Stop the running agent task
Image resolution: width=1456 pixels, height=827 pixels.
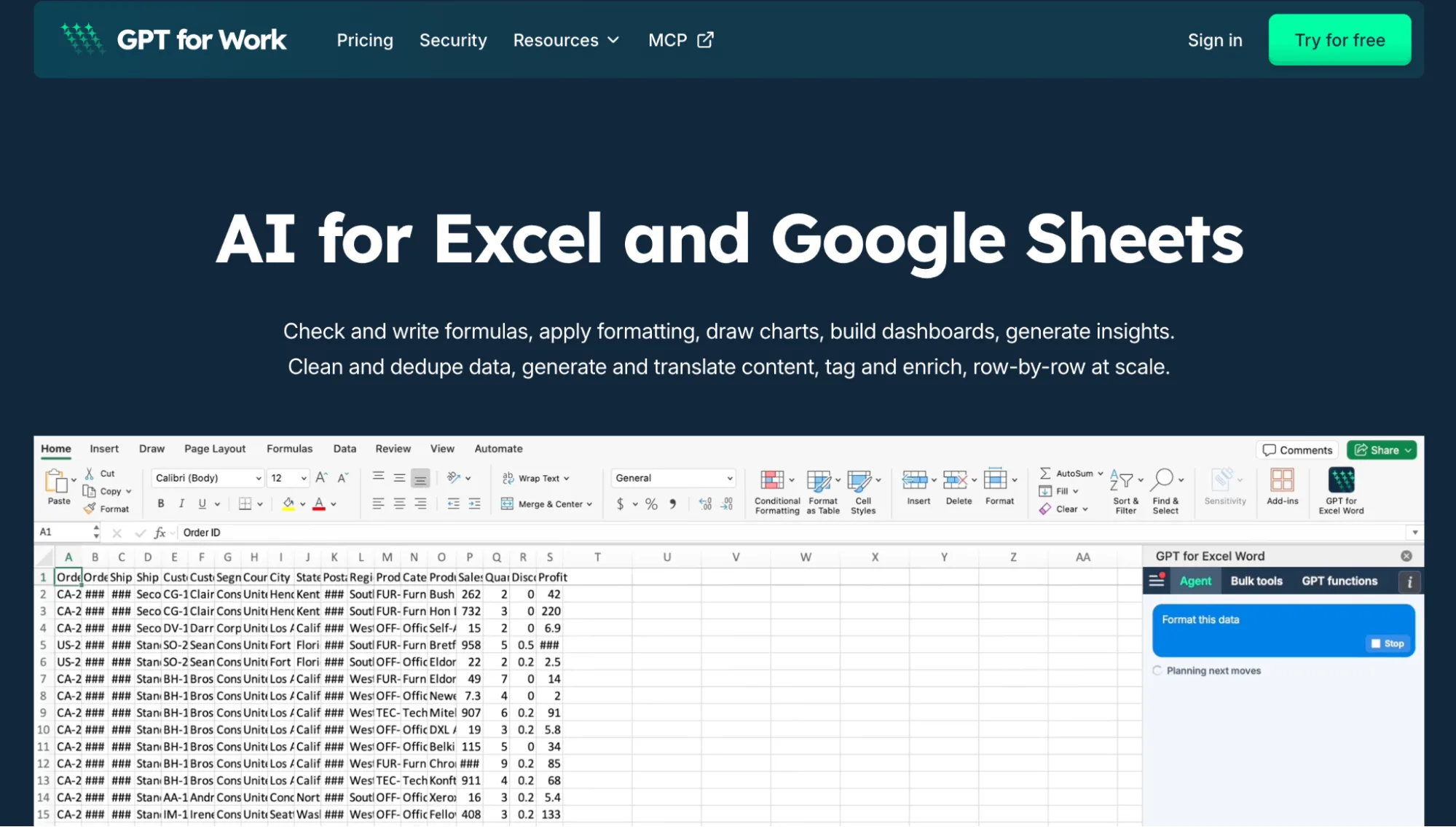[1388, 643]
